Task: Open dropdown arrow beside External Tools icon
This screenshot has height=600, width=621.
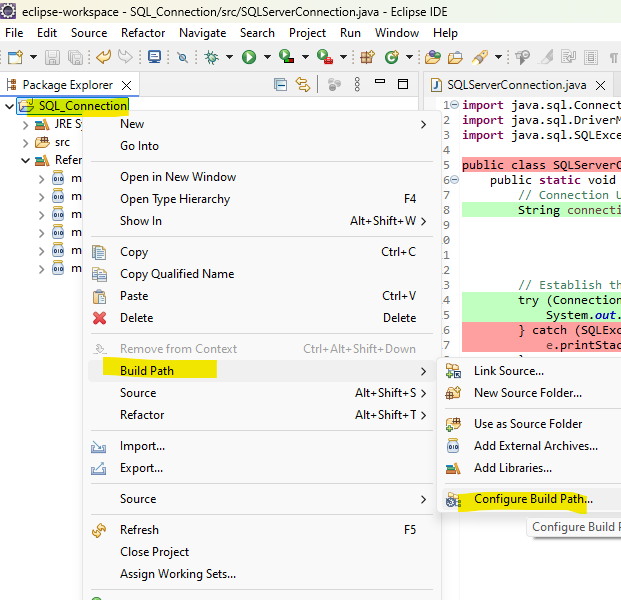Action: [343, 57]
